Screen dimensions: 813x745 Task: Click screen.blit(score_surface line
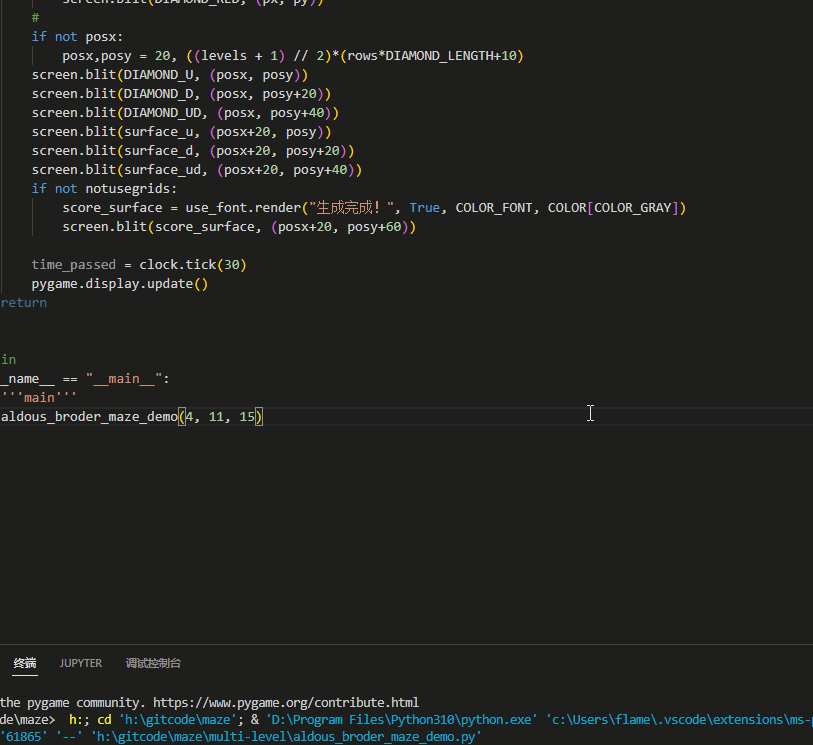click(x=239, y=227)
